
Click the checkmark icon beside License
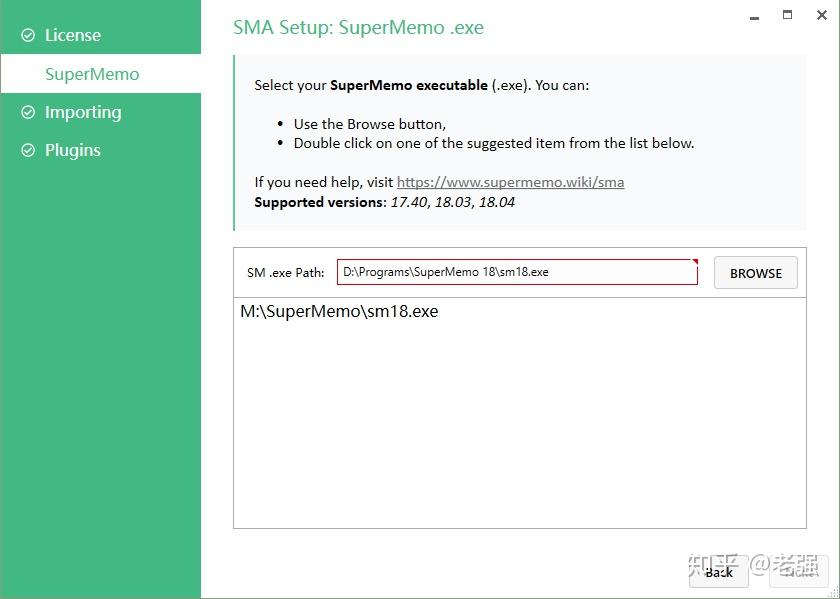pos(26,34)
